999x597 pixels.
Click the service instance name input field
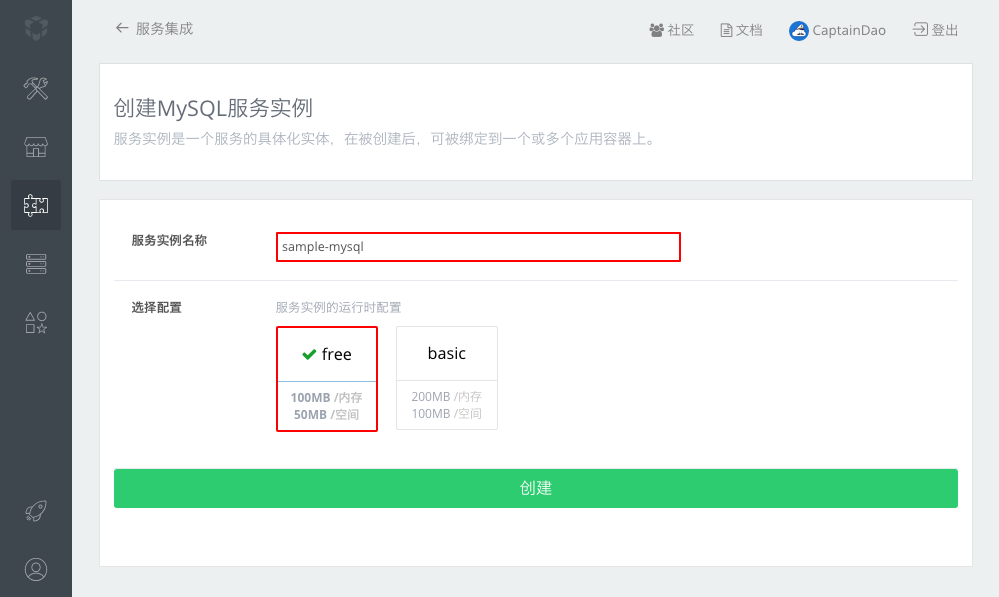click(478, 247)
